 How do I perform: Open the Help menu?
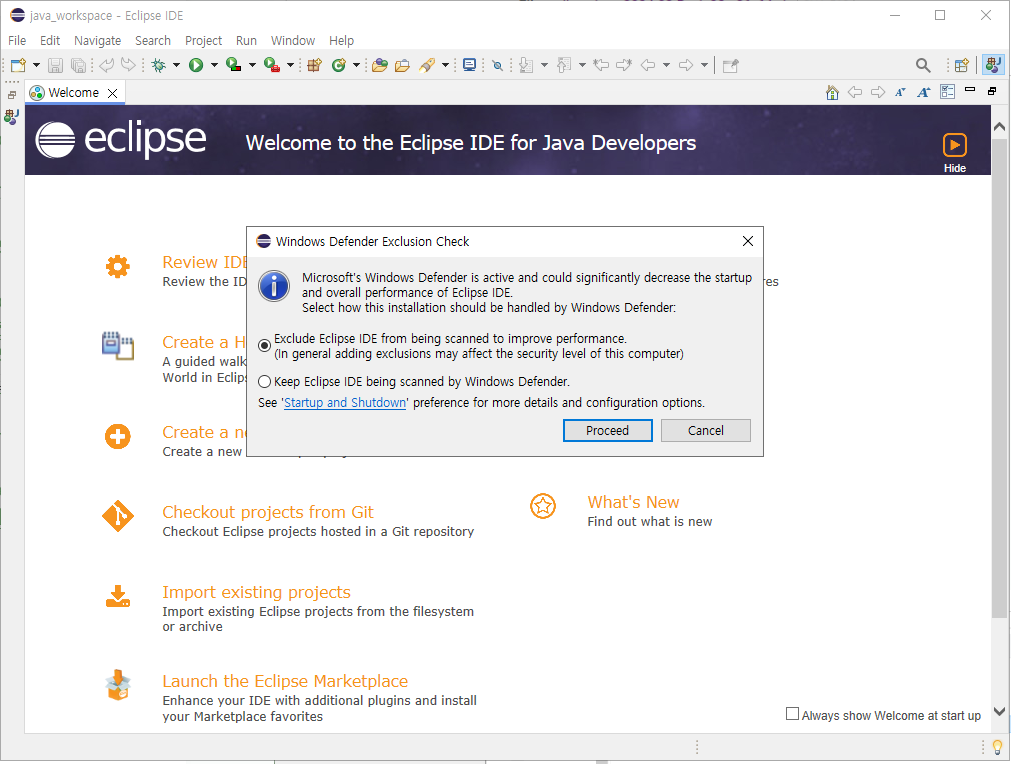point(341,41)
